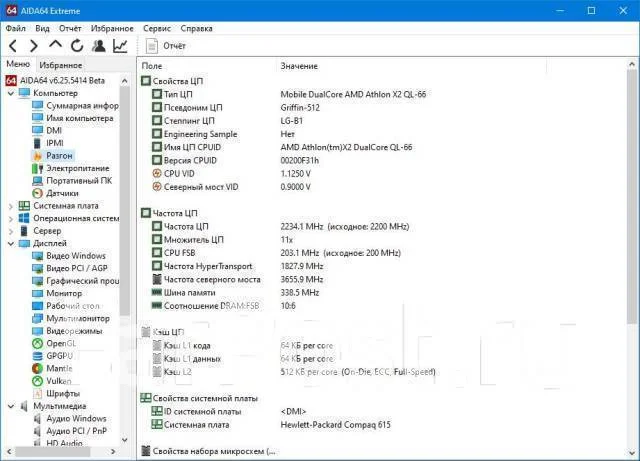Select the GPGPU tree item
The height and width of the screenshot is (461, 640).
tap(52, 356)
